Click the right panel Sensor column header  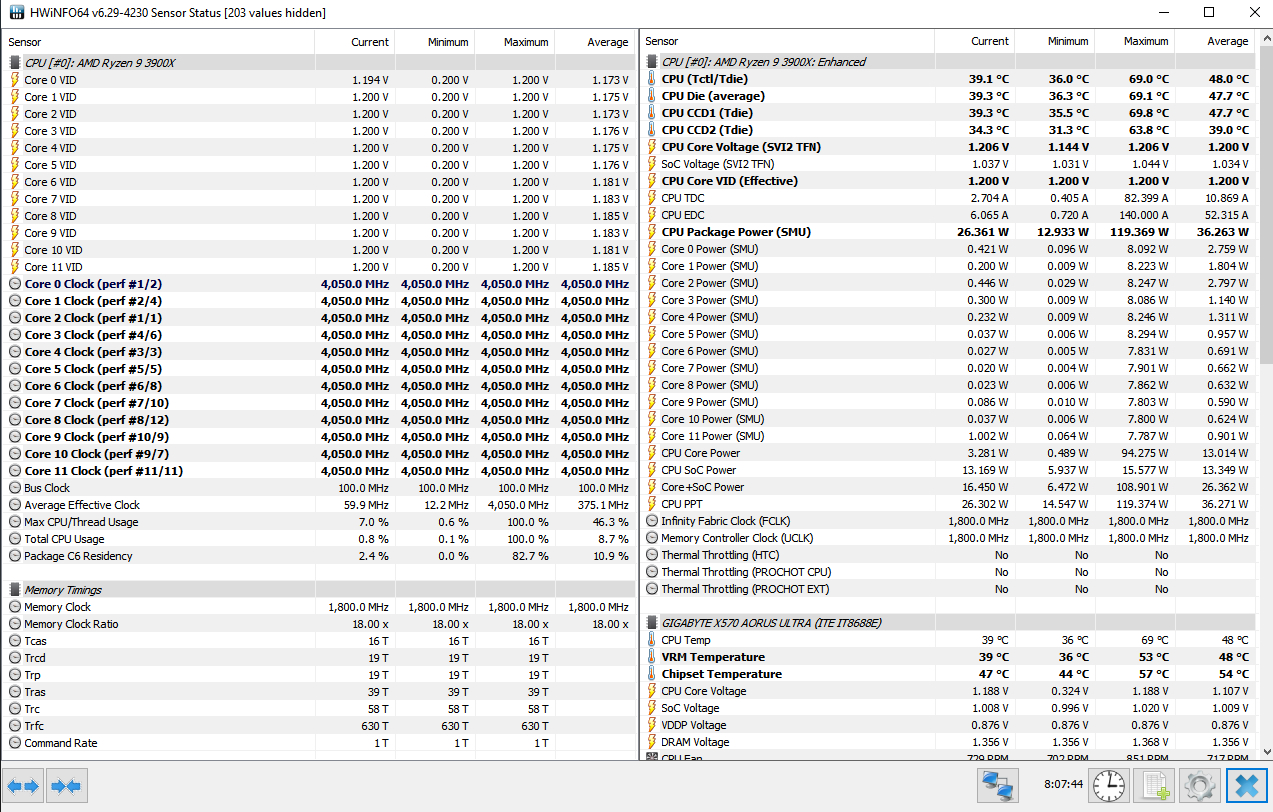pos(787,41)
